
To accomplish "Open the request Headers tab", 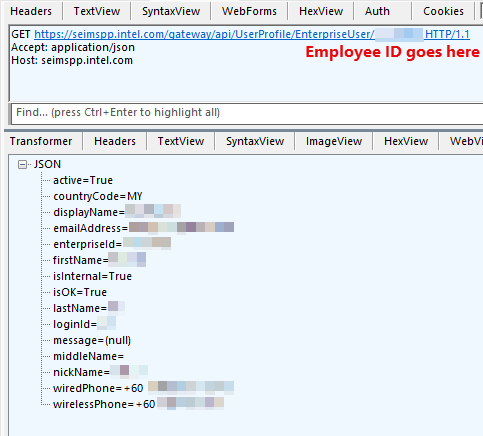I will coord(31,11).
